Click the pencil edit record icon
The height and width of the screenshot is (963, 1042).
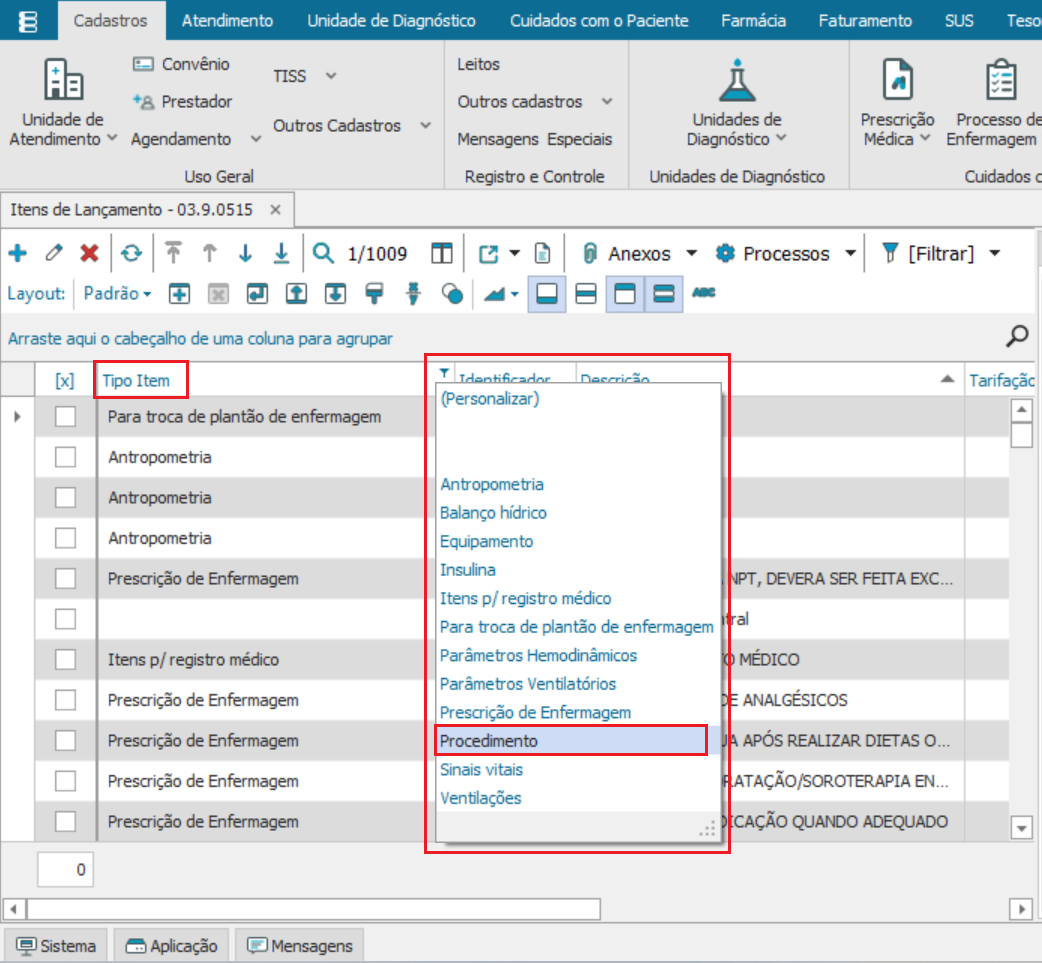[x=53, y=254]
